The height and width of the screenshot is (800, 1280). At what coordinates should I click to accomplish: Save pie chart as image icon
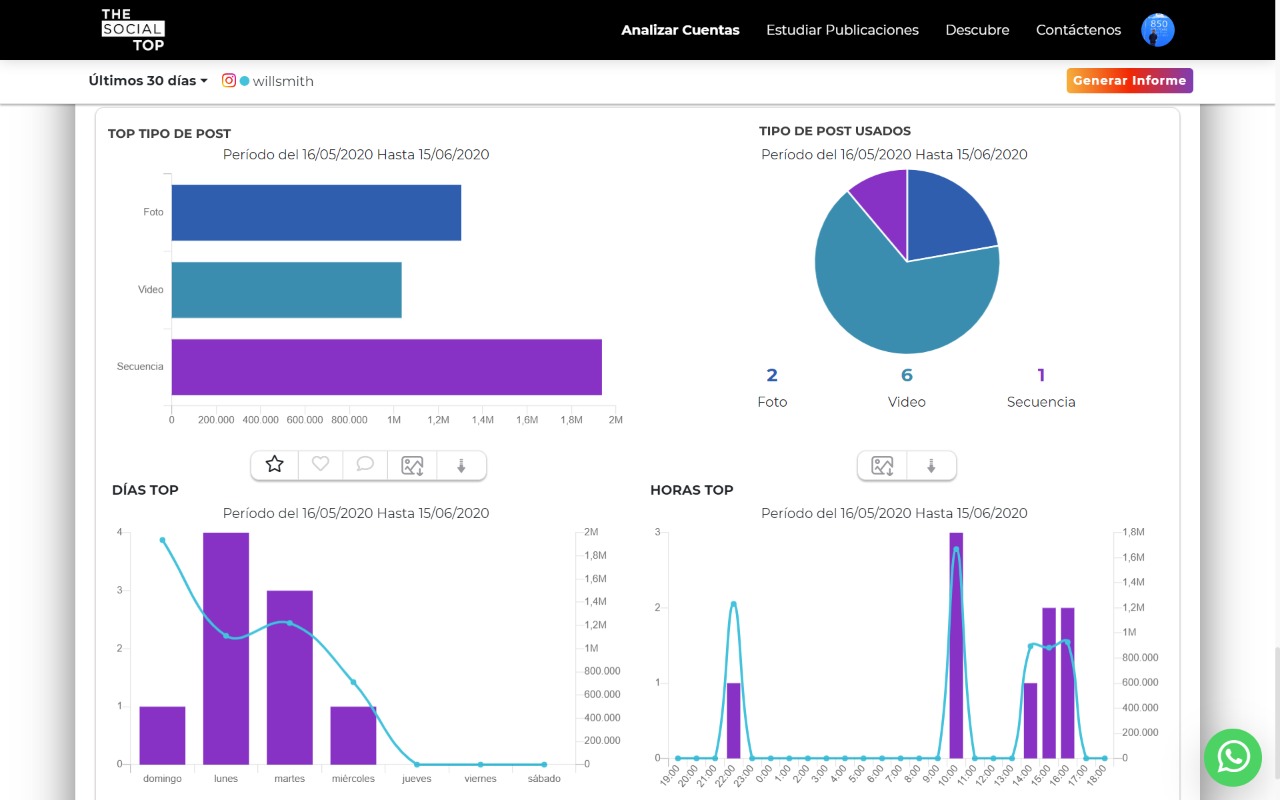tap(882, 465)
